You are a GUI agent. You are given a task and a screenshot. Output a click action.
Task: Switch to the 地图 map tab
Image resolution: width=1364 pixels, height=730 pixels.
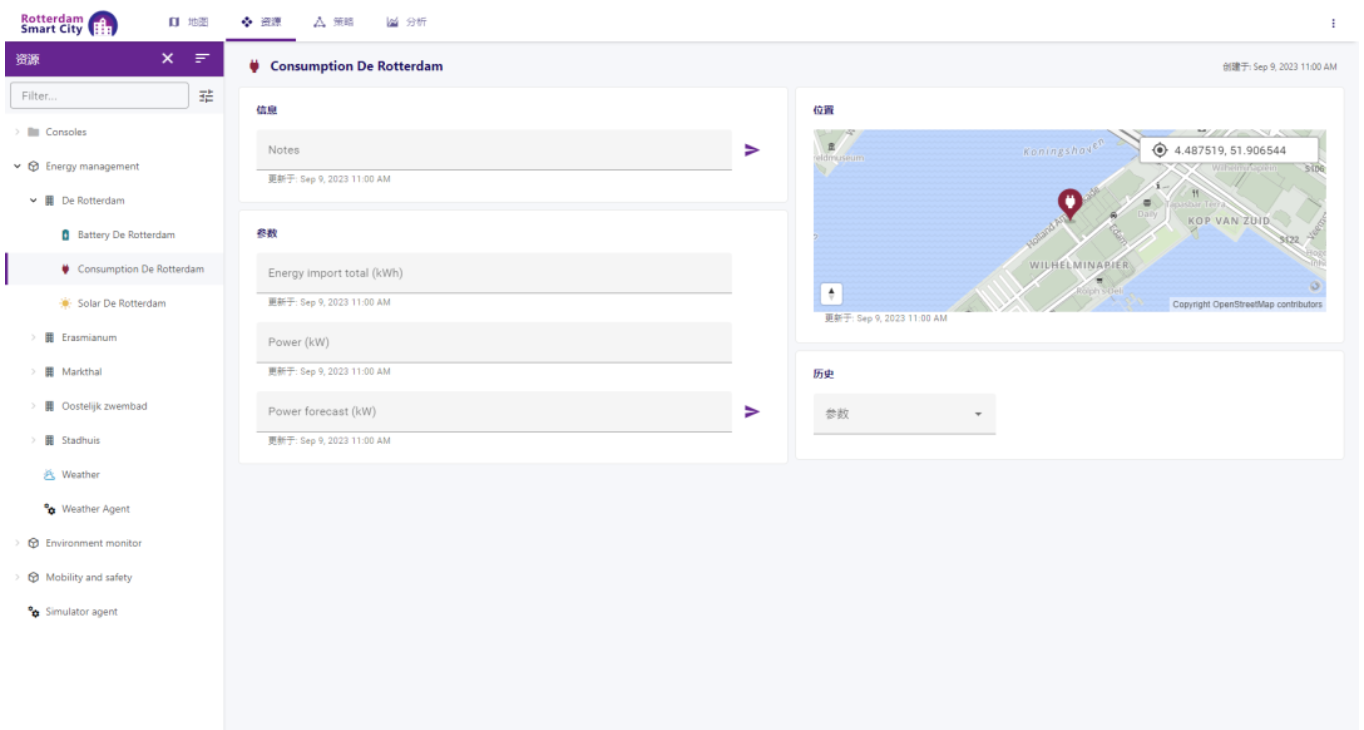188,22
